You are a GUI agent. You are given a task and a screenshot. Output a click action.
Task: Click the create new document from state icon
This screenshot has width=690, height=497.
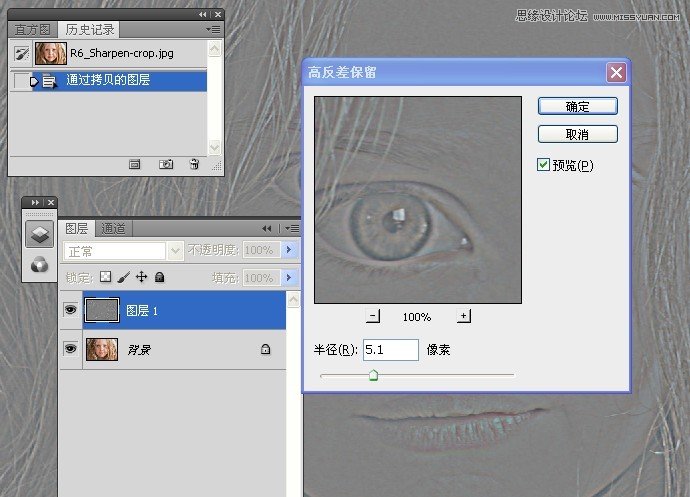coord(135,165)
